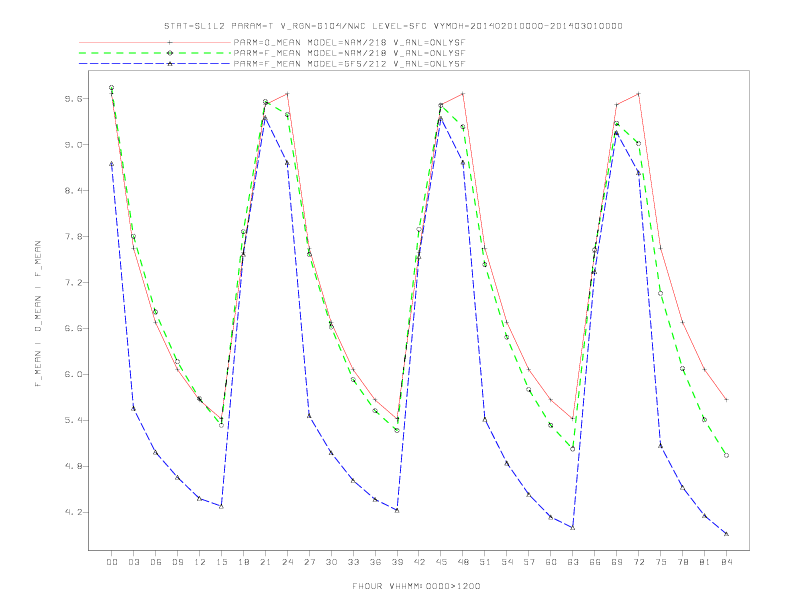This screenshot has width=792, height=612.
Task: Click the 45 forecast hour tick label
Action: [441, 562]
